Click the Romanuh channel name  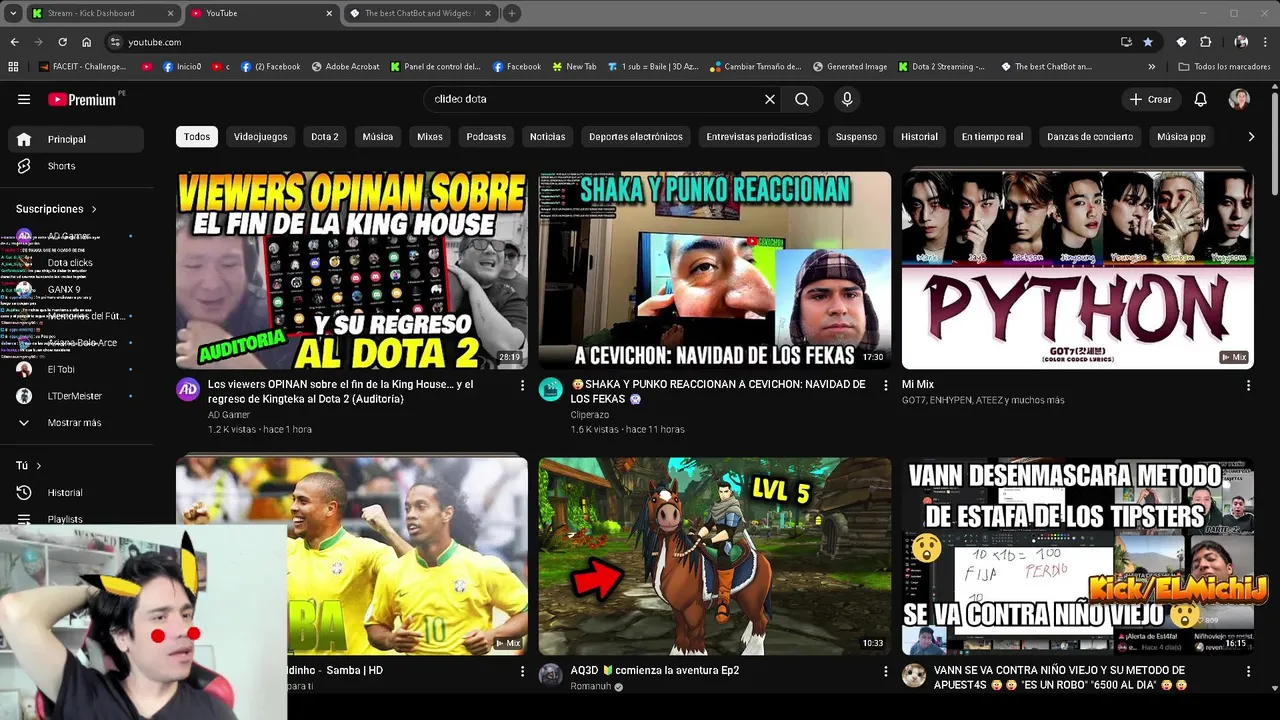[x=591, y=687]
